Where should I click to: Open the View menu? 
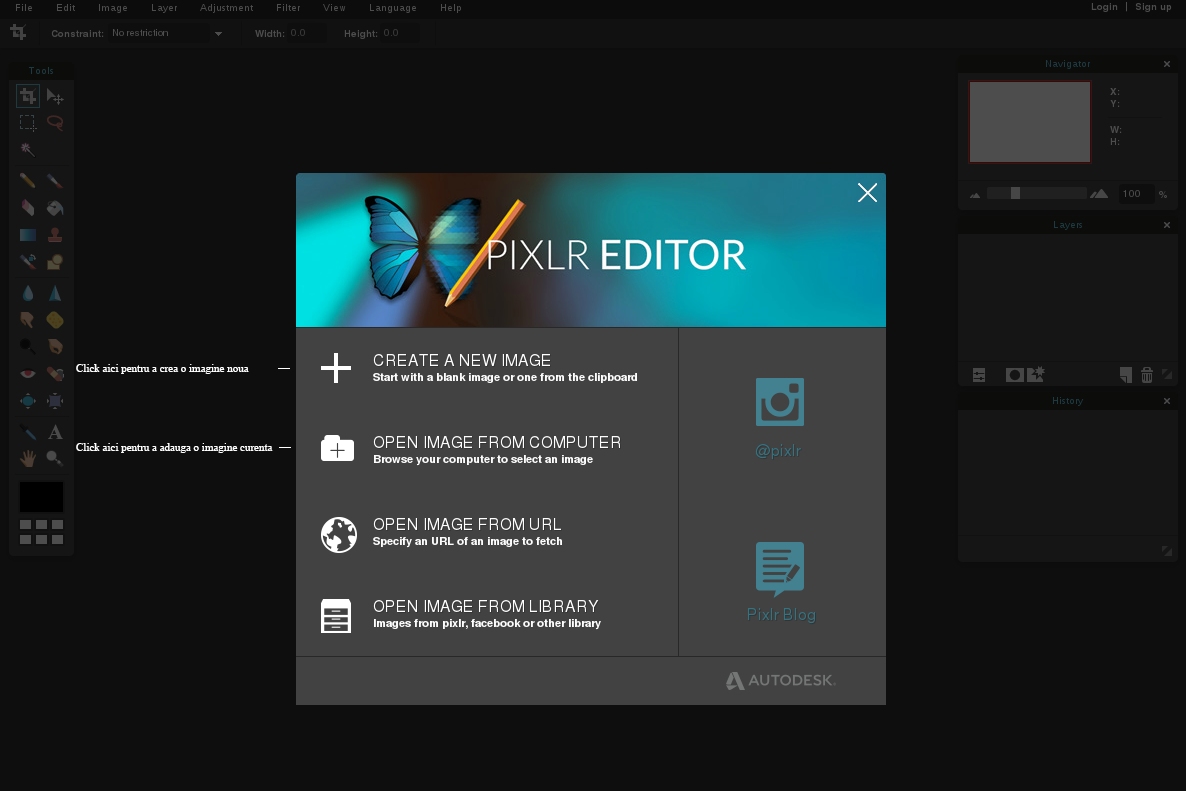click(334, 8)
